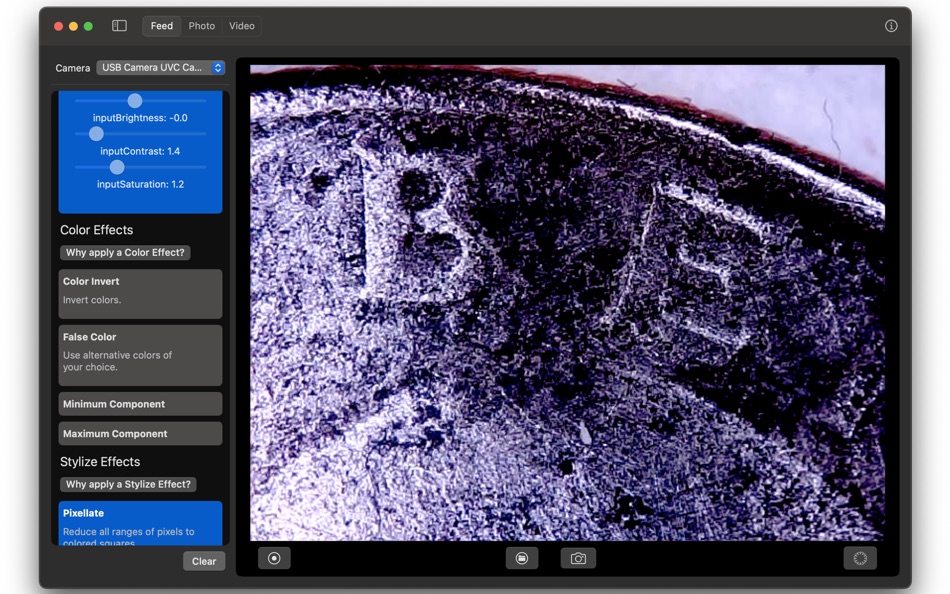Open video capture with the film icon

click(522, 558)
